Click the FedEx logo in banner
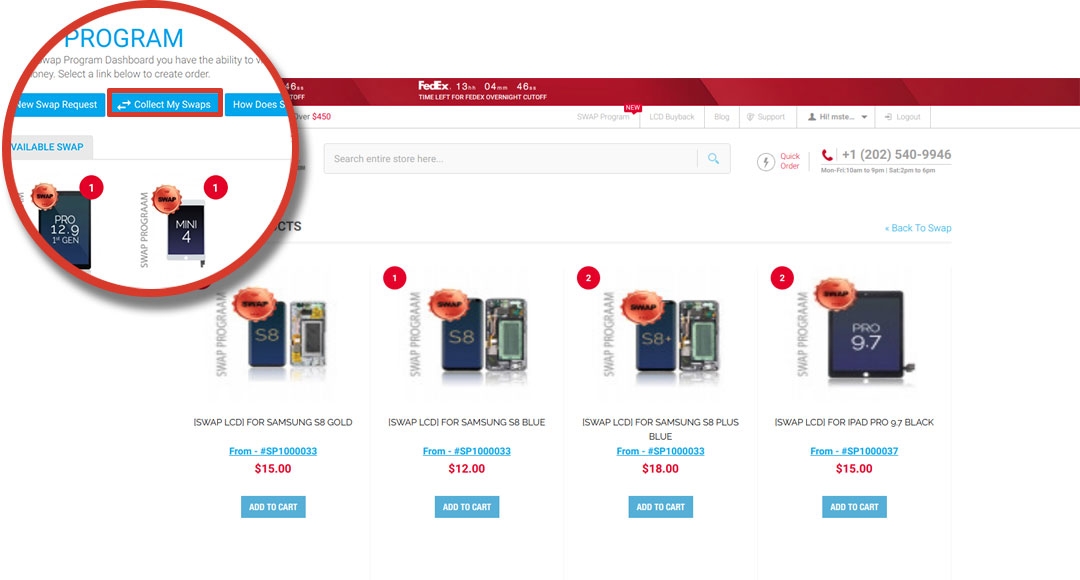Screen dimensions: 1080x580 (x=433, y=86)
